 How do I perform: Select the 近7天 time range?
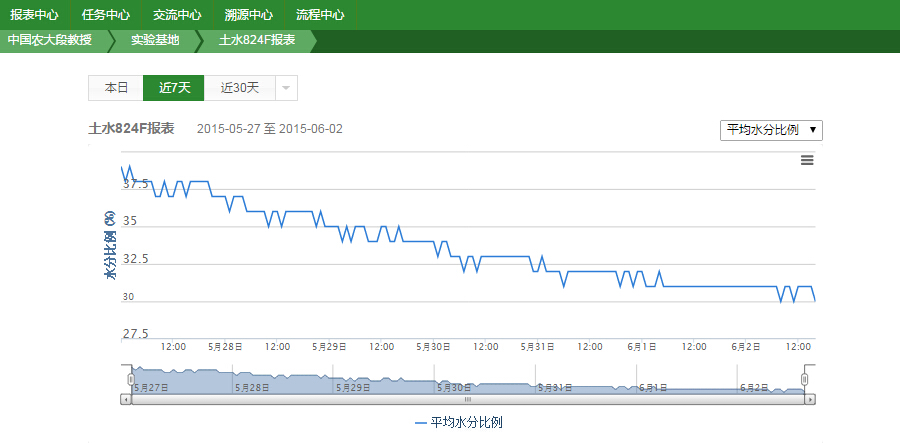174,88
